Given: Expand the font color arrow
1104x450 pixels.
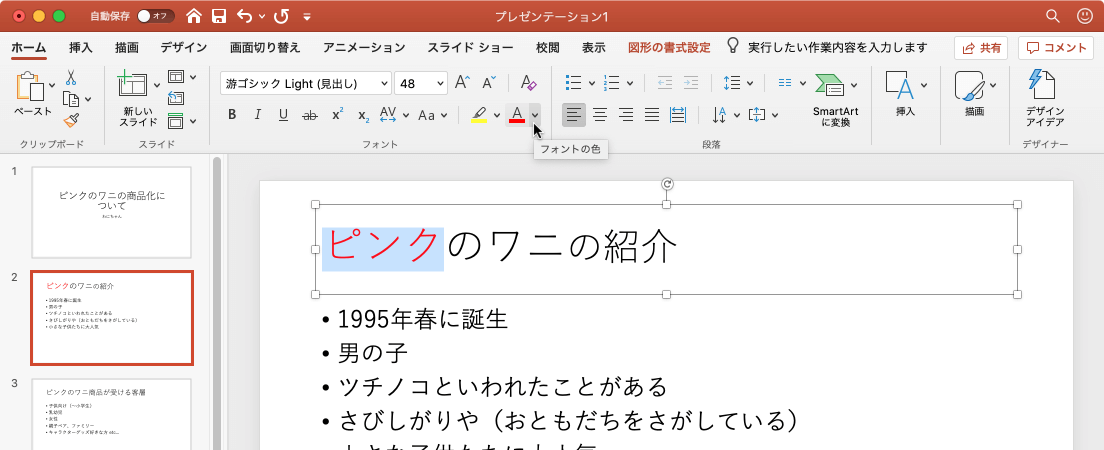Looking at the screenshot, I should click(x=536, y=115).
